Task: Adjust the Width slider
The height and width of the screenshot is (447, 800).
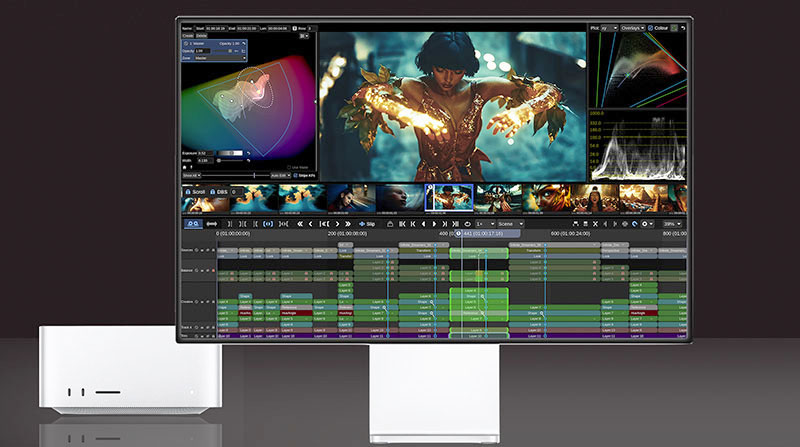Action: 230,161
